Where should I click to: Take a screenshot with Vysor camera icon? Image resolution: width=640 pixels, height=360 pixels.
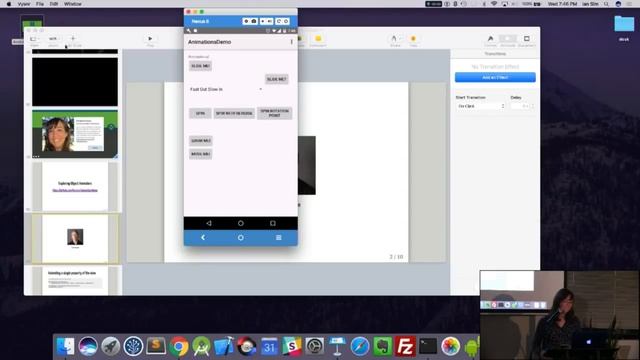point(254,21)
